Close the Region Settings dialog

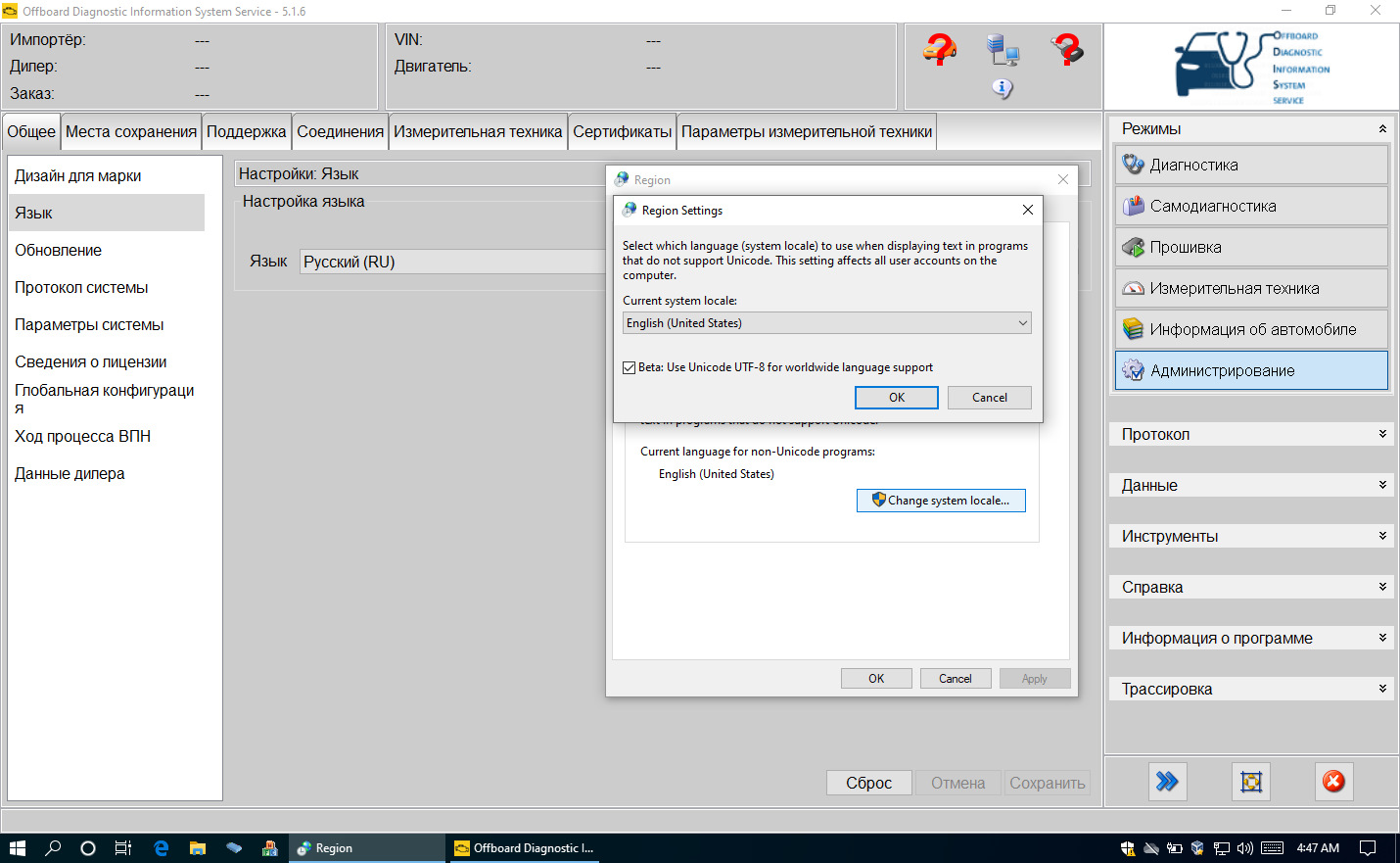point(1027,210)
